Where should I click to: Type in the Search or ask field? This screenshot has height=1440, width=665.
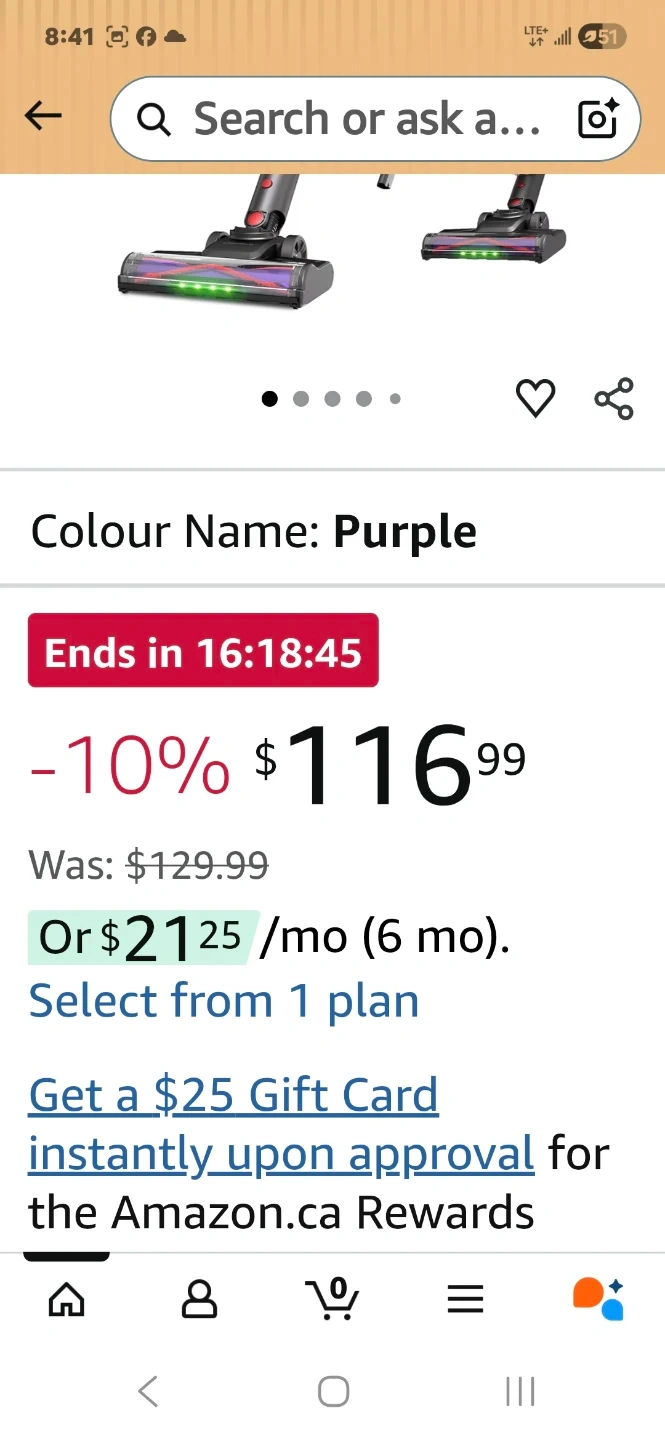click(366, 119)
